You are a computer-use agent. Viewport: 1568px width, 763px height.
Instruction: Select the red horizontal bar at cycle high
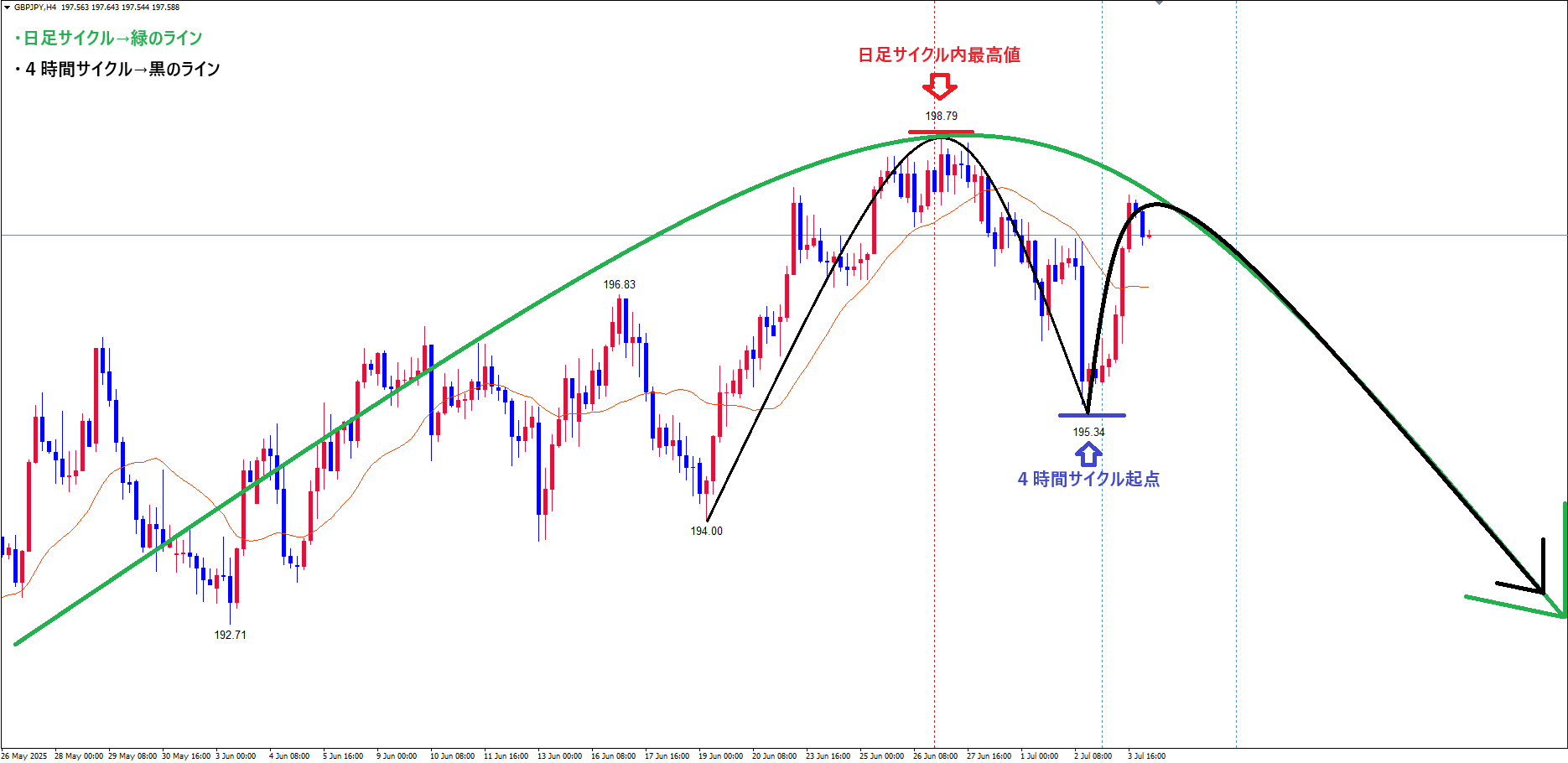941,132
